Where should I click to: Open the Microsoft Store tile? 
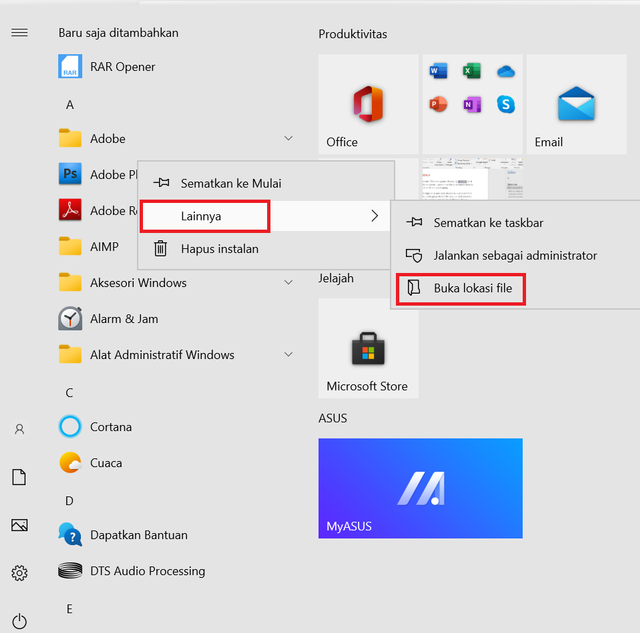367,349
